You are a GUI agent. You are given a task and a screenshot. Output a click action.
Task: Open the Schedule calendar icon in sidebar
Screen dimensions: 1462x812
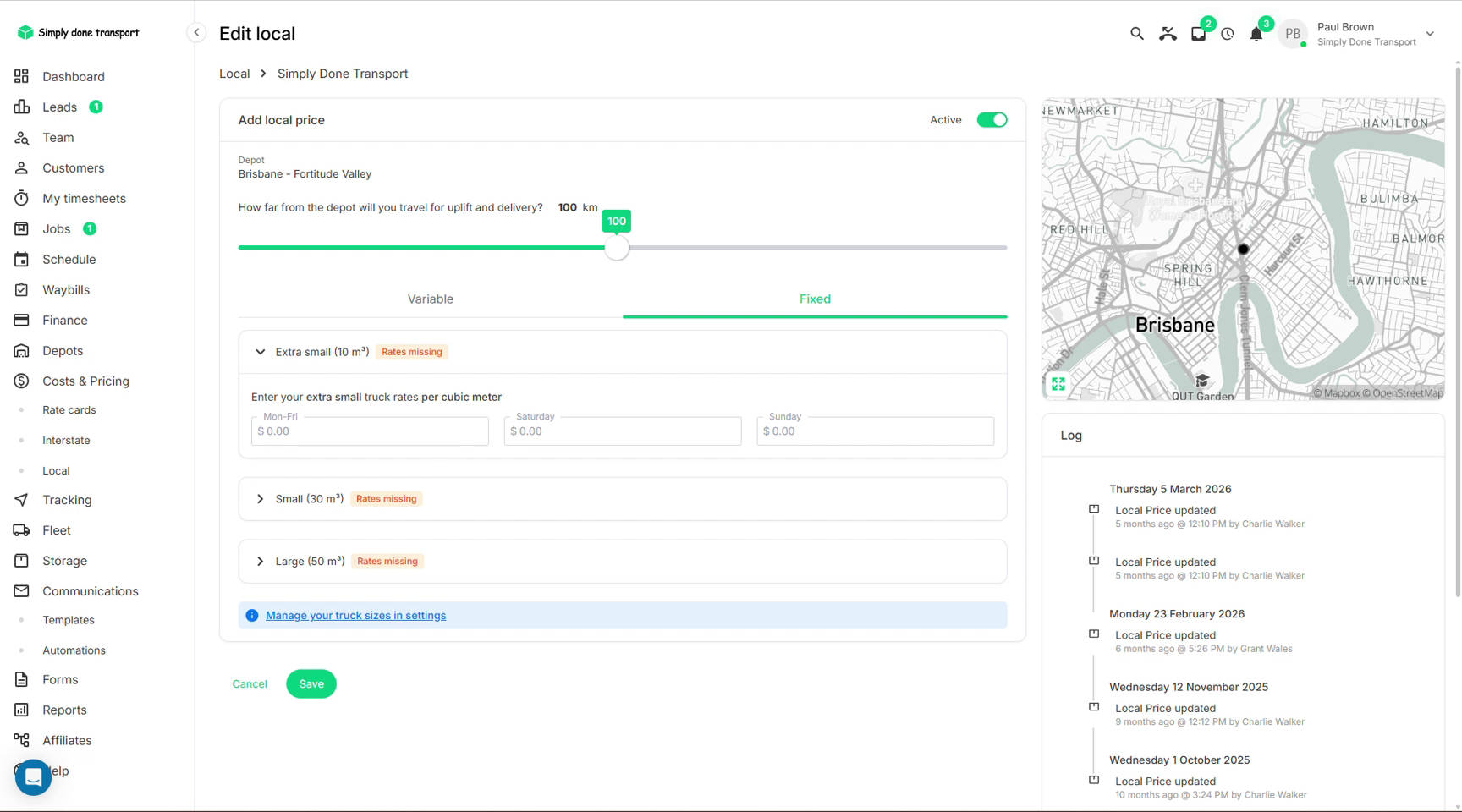point(22,260)
